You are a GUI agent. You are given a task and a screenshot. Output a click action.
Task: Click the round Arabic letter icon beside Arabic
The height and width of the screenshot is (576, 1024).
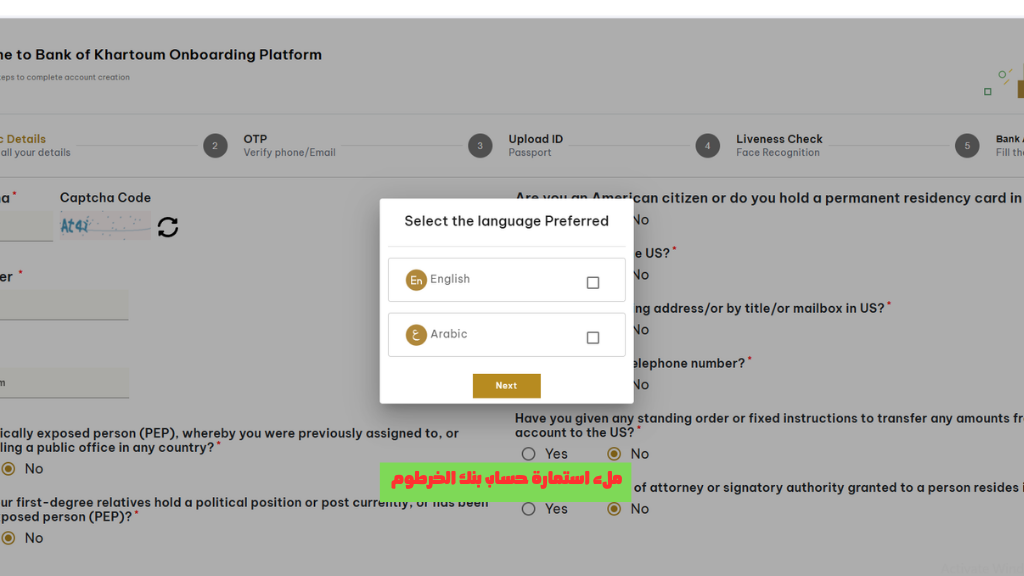click(416, 335)
